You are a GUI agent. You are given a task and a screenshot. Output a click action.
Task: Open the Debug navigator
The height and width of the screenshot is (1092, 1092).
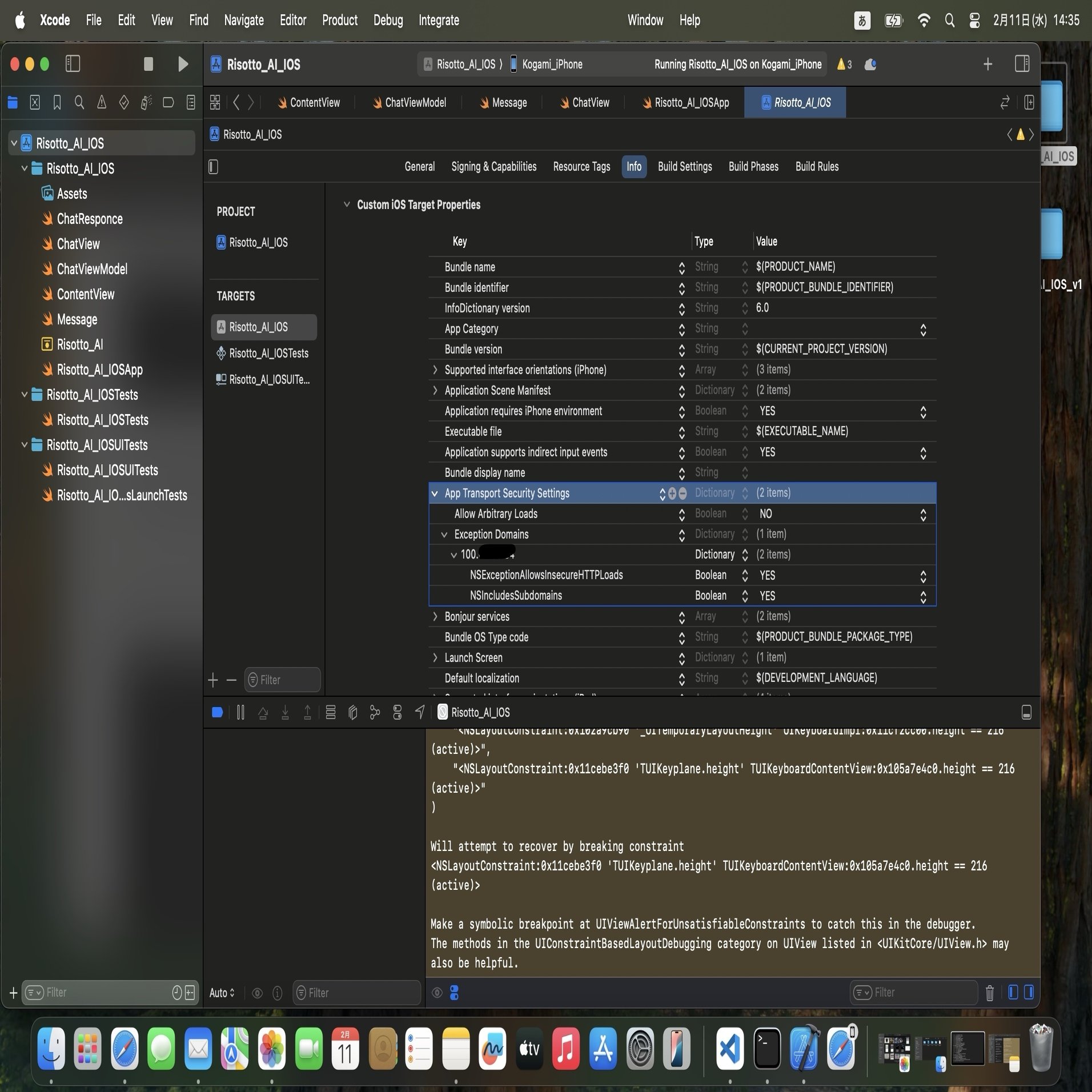point(146,103)
